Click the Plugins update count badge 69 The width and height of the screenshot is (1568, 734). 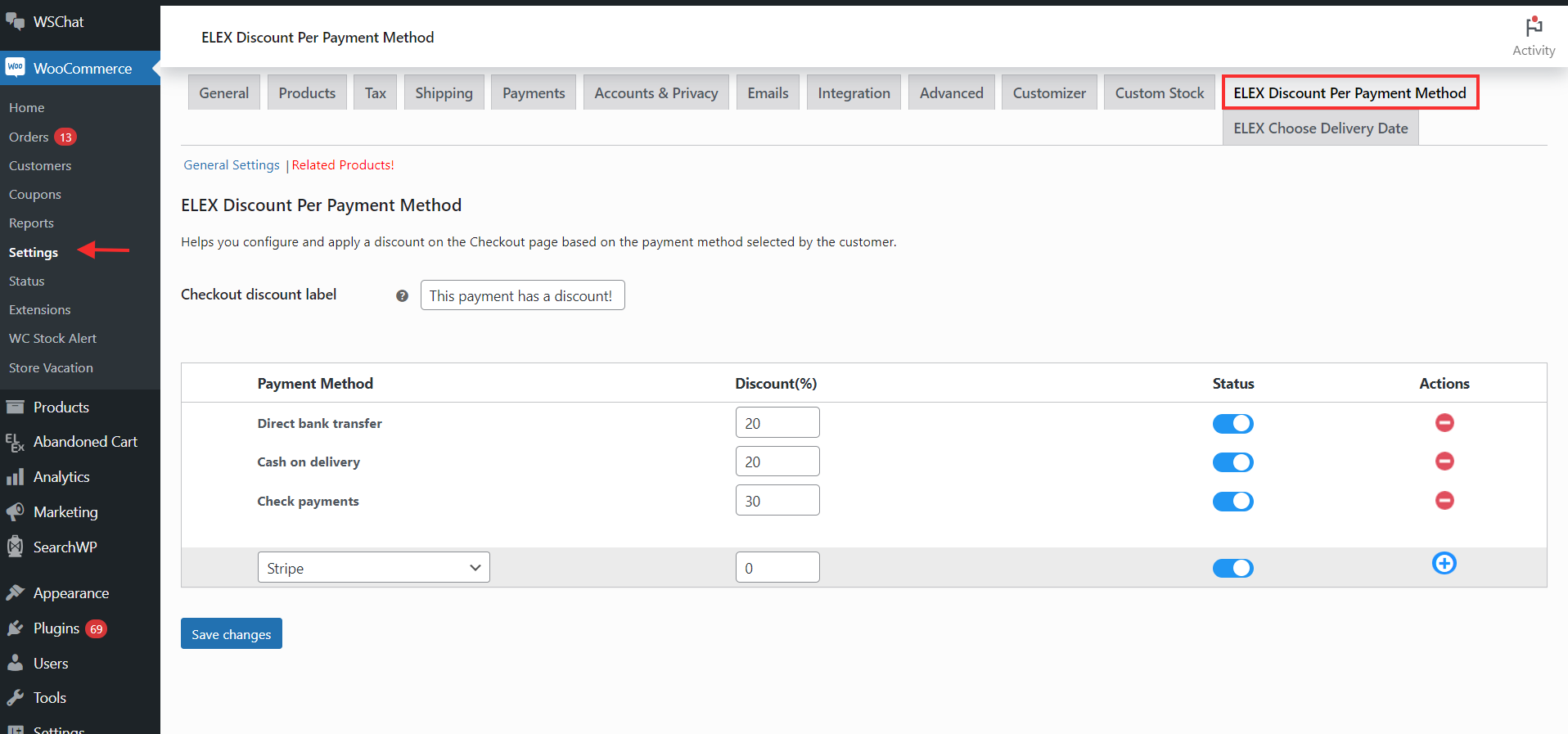click(x=97, y=628)
